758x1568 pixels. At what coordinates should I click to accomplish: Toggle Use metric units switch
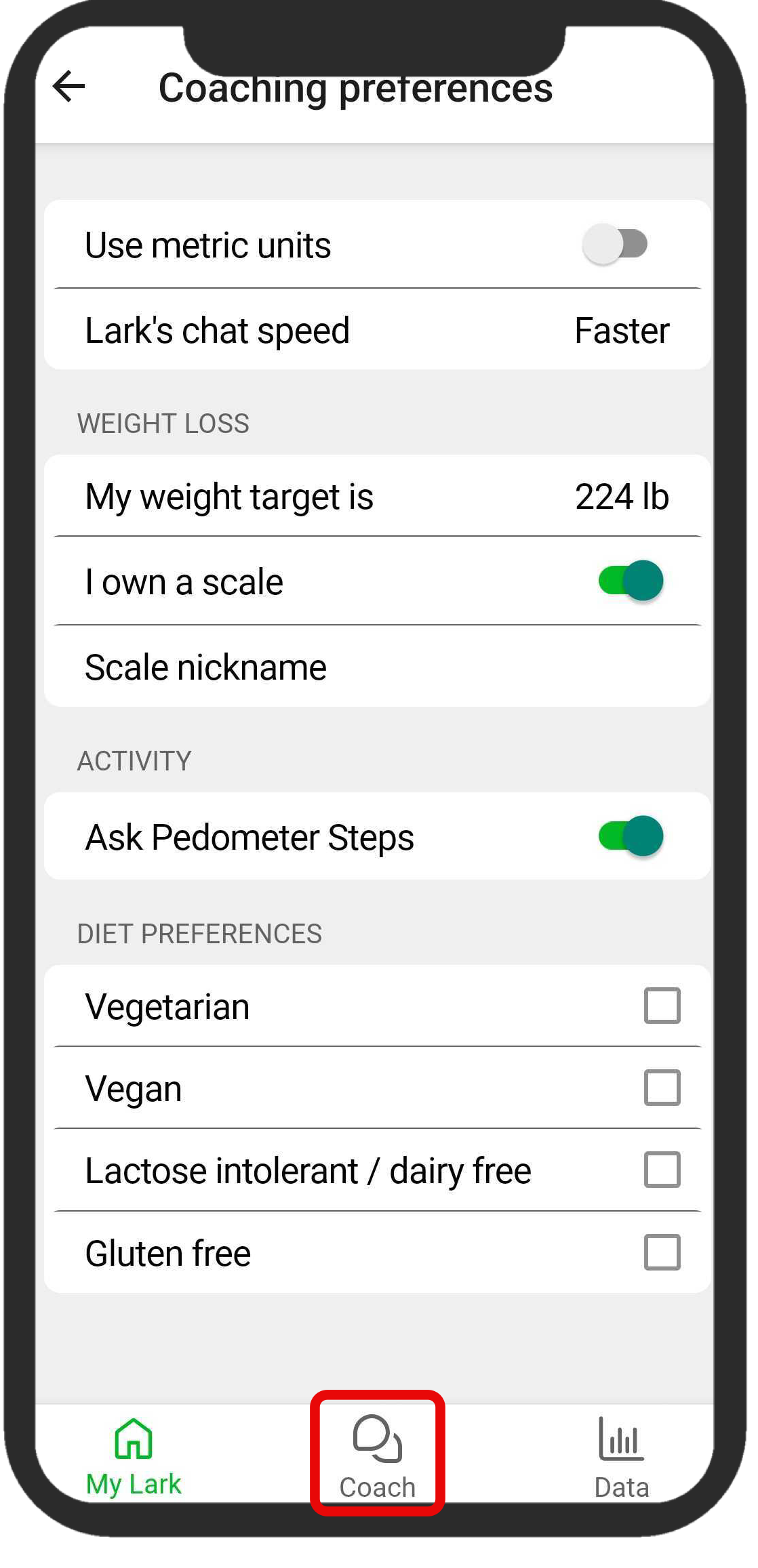(616, 245)
